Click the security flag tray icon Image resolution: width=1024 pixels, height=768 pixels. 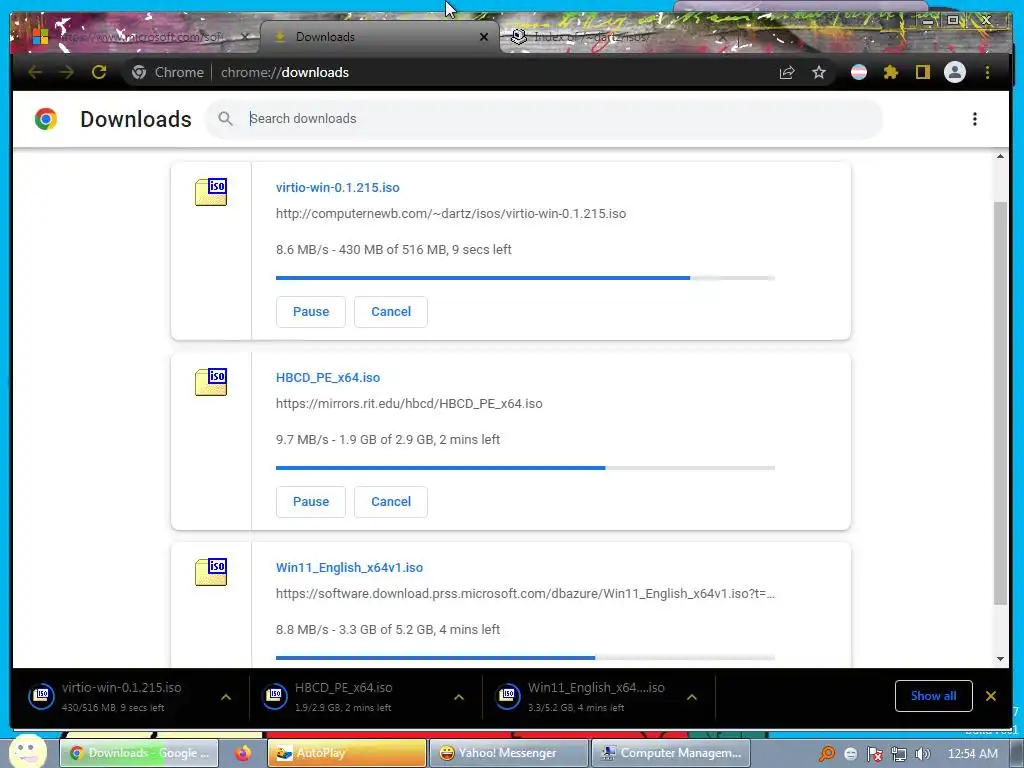[x=874, y=754]
